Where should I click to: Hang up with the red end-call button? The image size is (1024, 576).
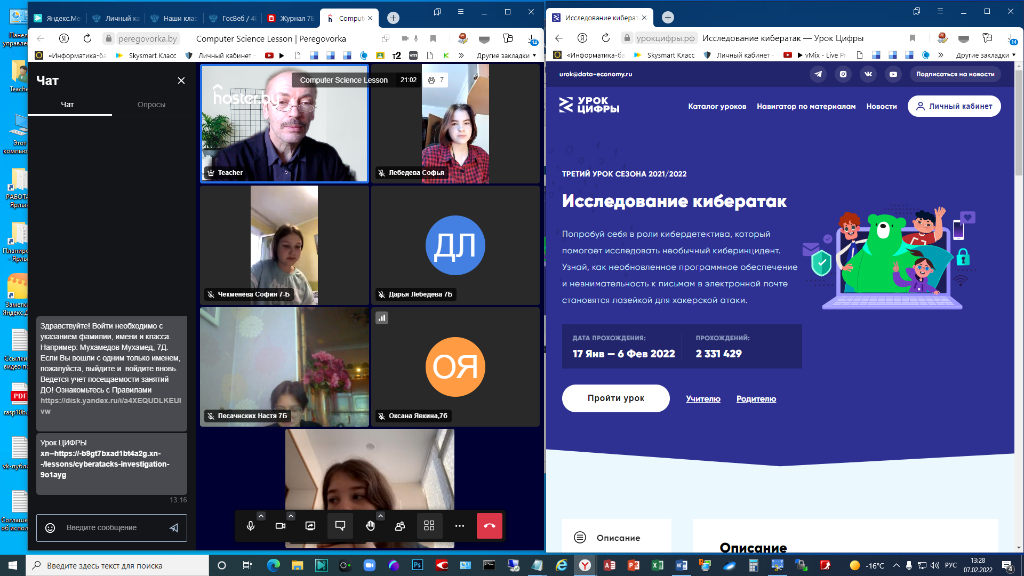pos(489,526)
